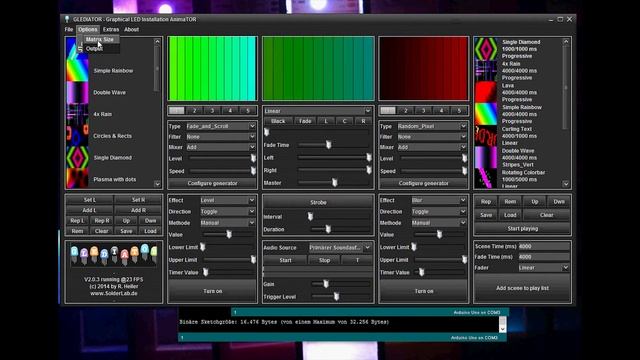Open left Filter dropdown
This screenshot has height=360, width=640.
pyautogui.click(x=221, y=137)
